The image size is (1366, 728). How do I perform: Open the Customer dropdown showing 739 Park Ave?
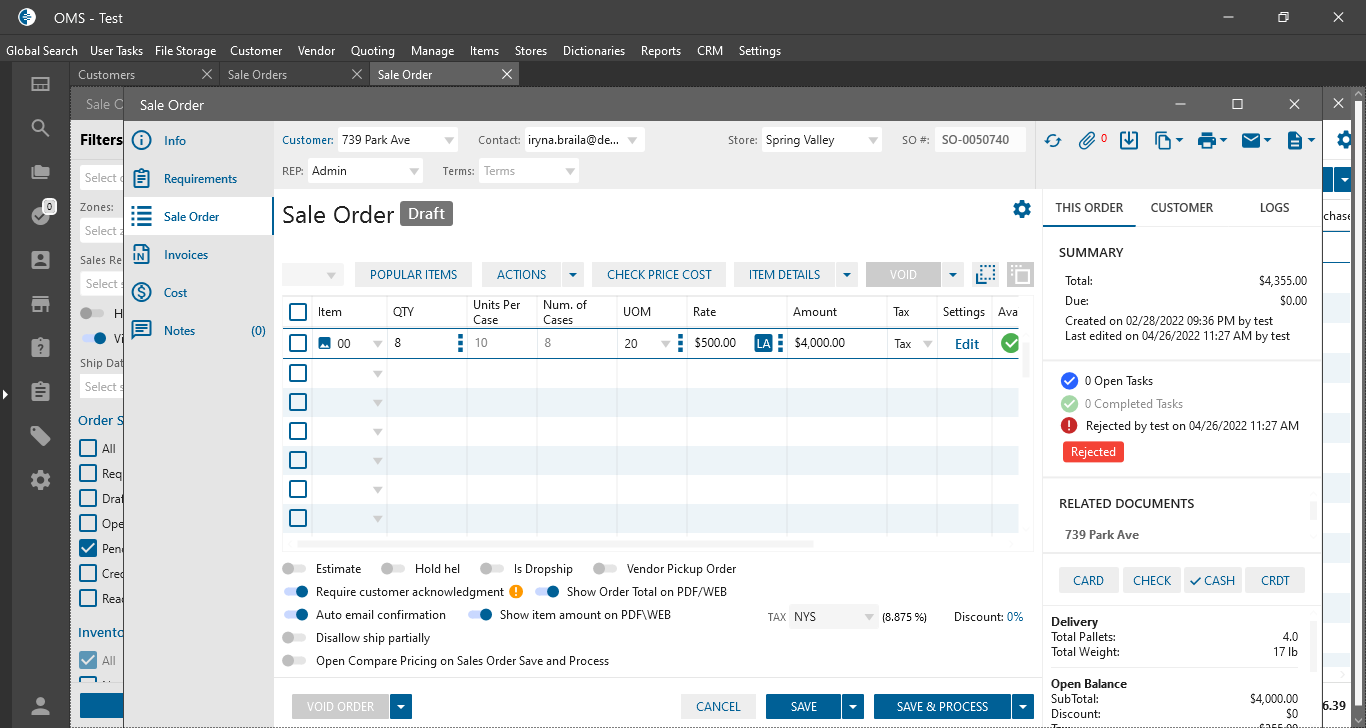398,140
